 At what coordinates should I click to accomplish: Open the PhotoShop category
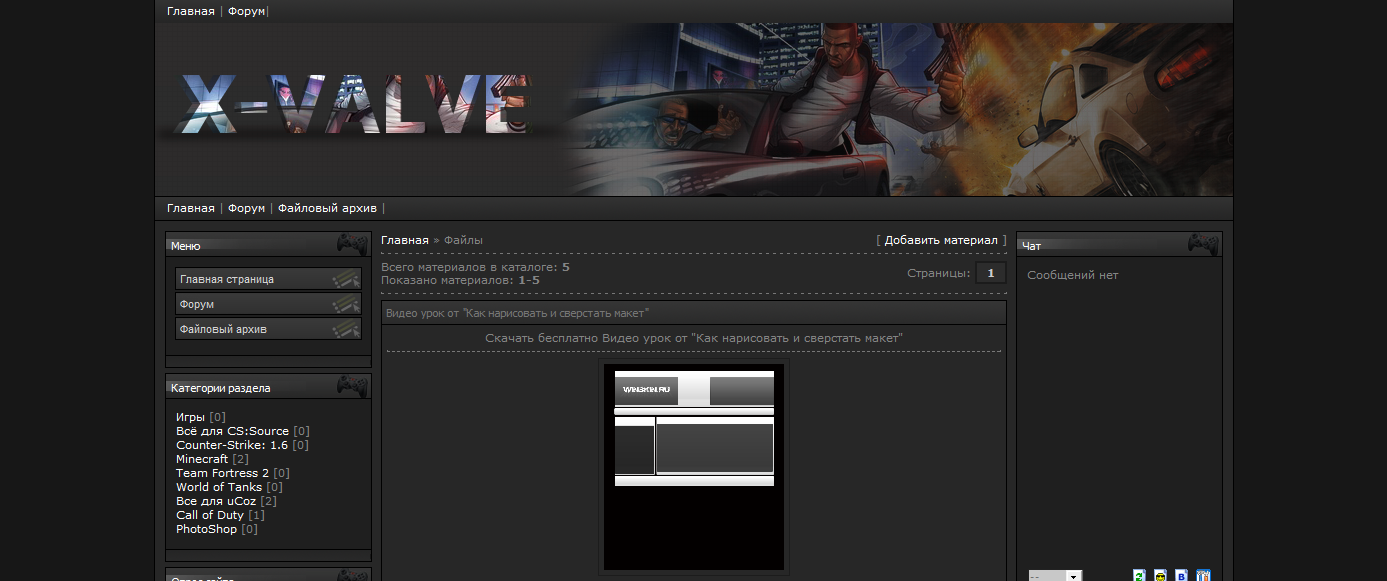206,529
